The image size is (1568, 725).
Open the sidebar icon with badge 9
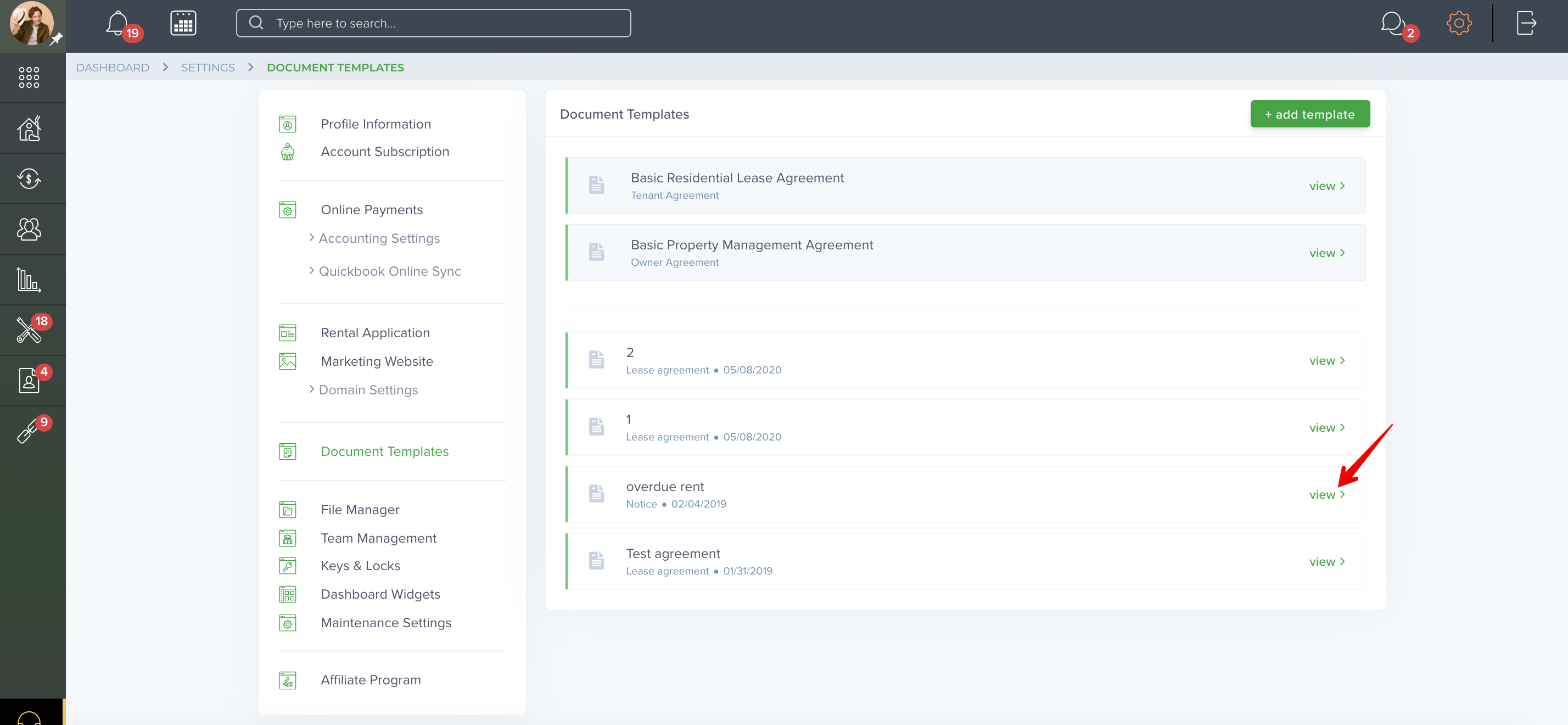point(27,432)
